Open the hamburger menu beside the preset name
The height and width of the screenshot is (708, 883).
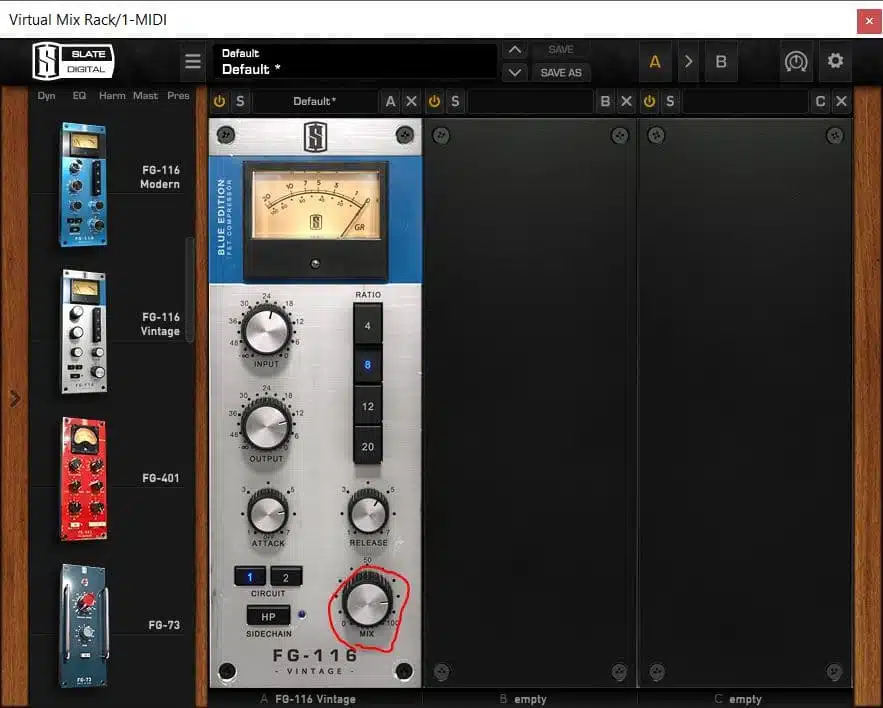tap(193, 61)
